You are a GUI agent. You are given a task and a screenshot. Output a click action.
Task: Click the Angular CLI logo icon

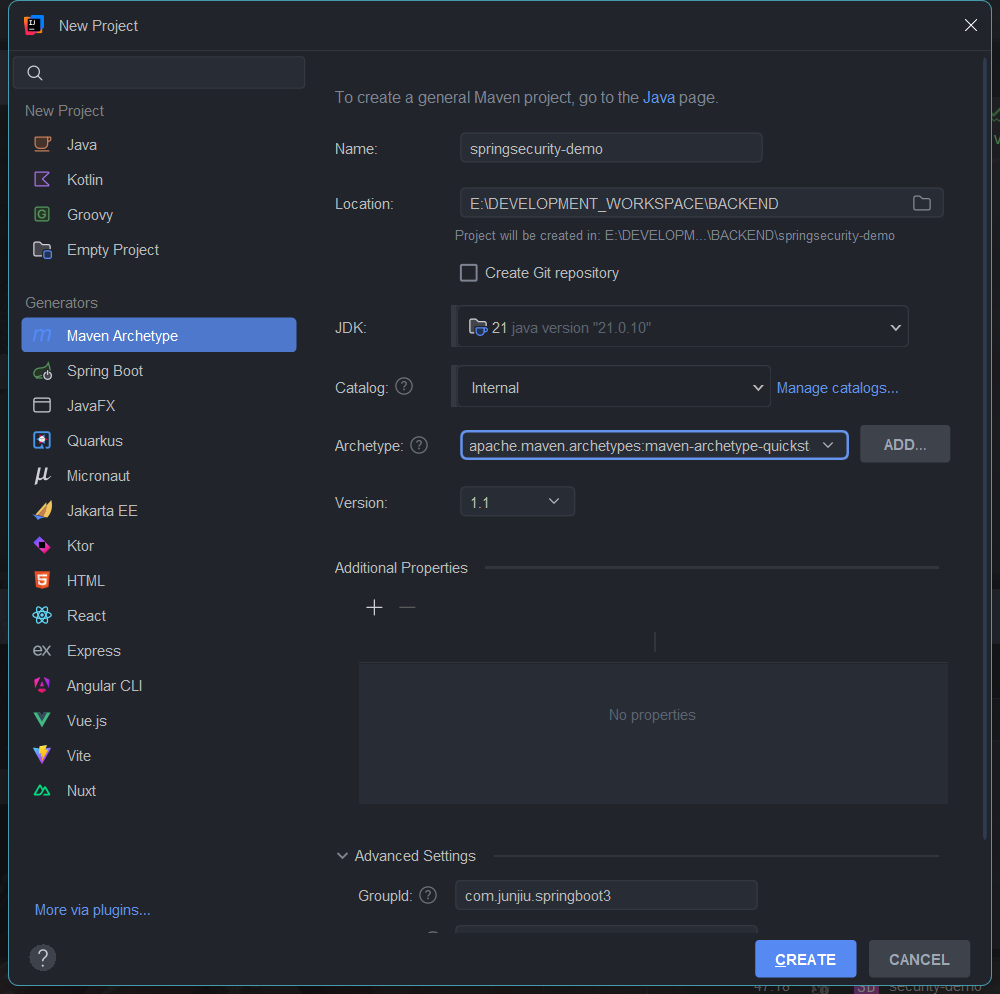pyautogui.click(x=42, y=685)
